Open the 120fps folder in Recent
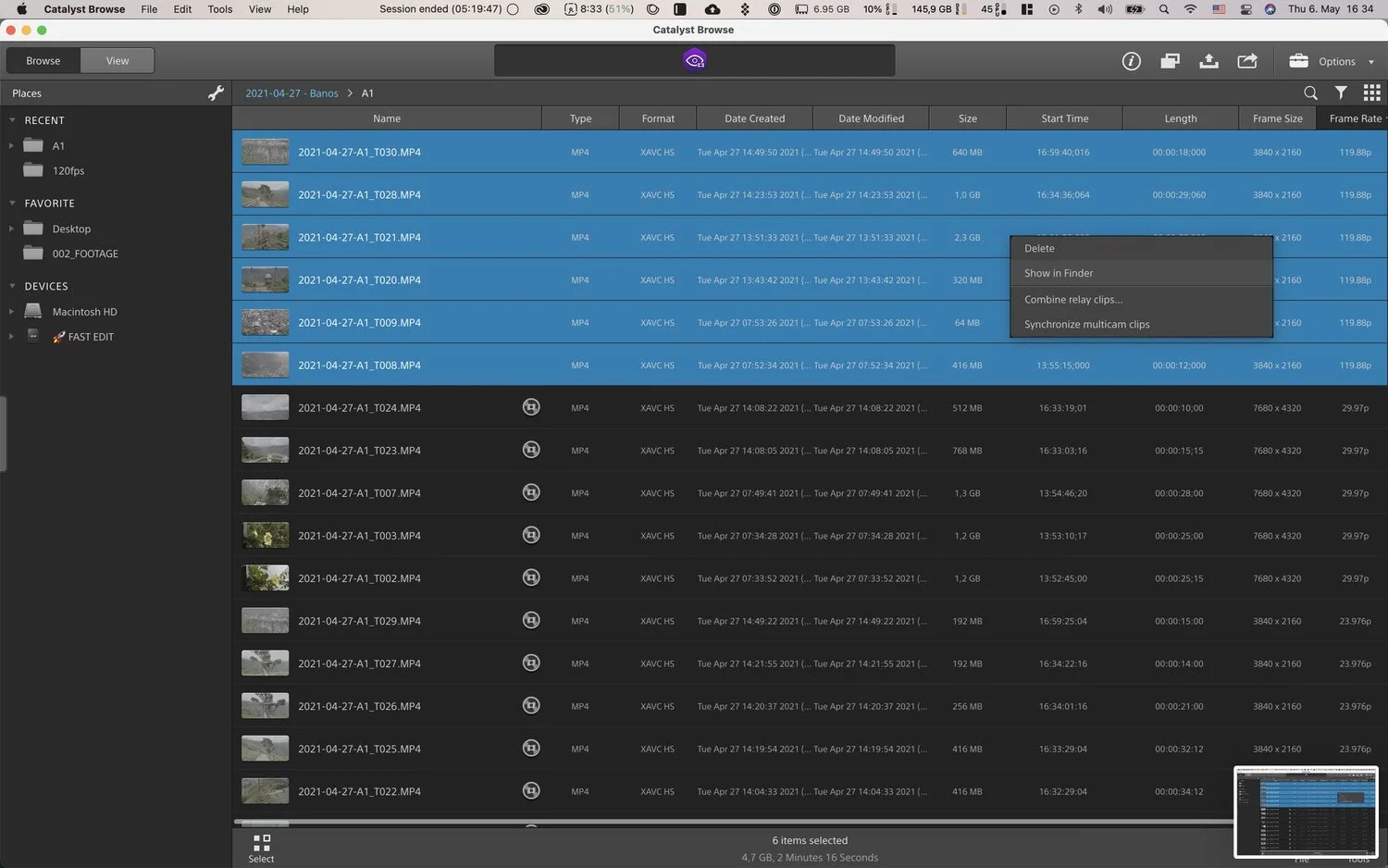The height and width of the screenshot is (868, 1388). tap(68, 170)
